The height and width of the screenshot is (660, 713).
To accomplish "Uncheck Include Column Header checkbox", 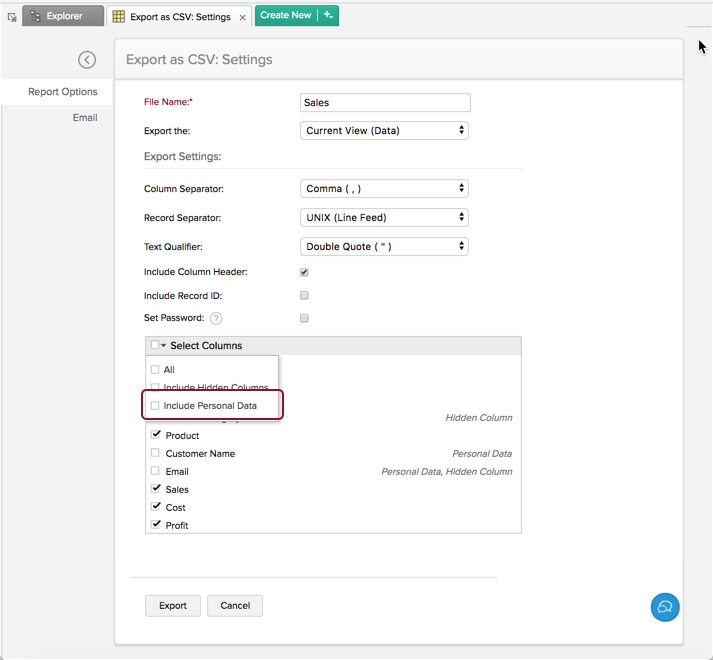I will point(304,272).
